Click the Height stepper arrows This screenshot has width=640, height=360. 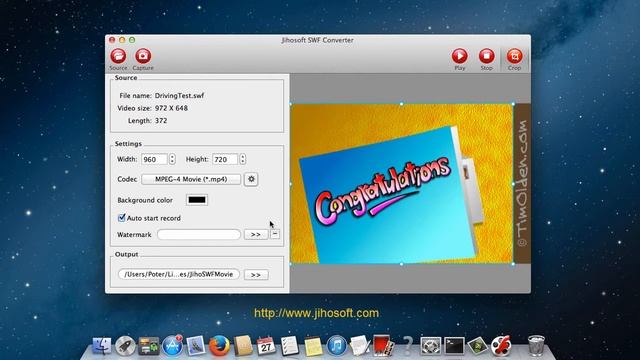tap(243, 159)
